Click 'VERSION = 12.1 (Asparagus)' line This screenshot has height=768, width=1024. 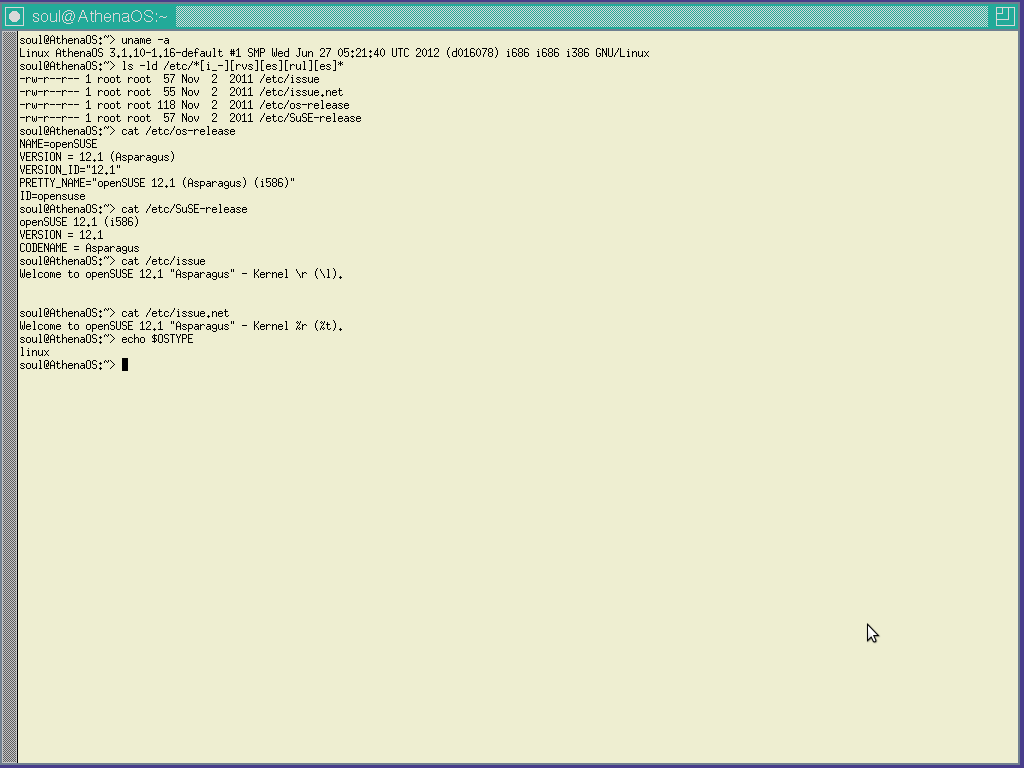pos(97,157)
